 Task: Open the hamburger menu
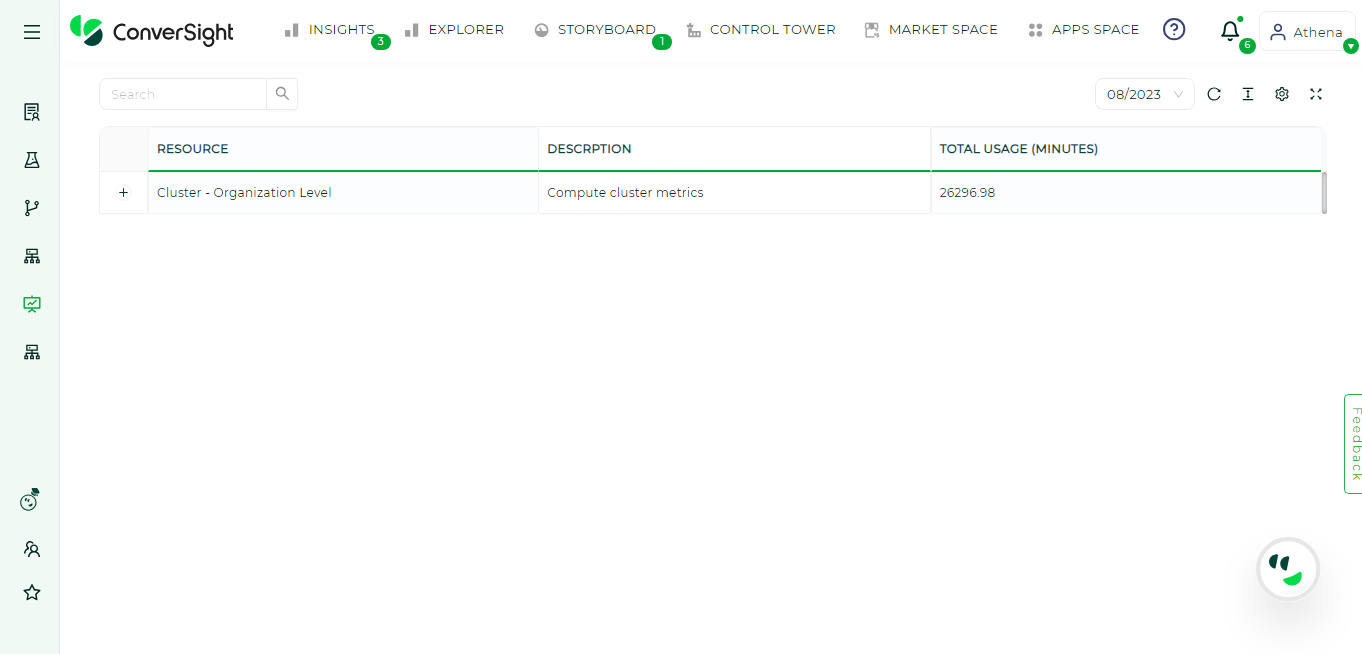coord(32,32)
